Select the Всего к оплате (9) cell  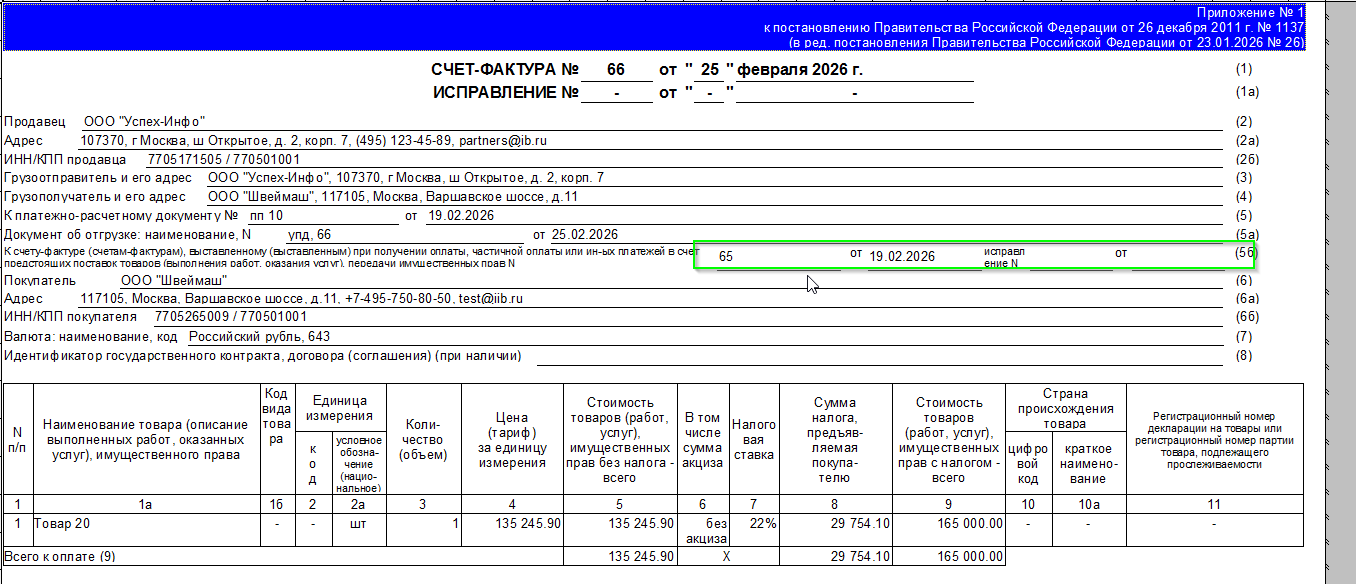(x=283, y=555)
